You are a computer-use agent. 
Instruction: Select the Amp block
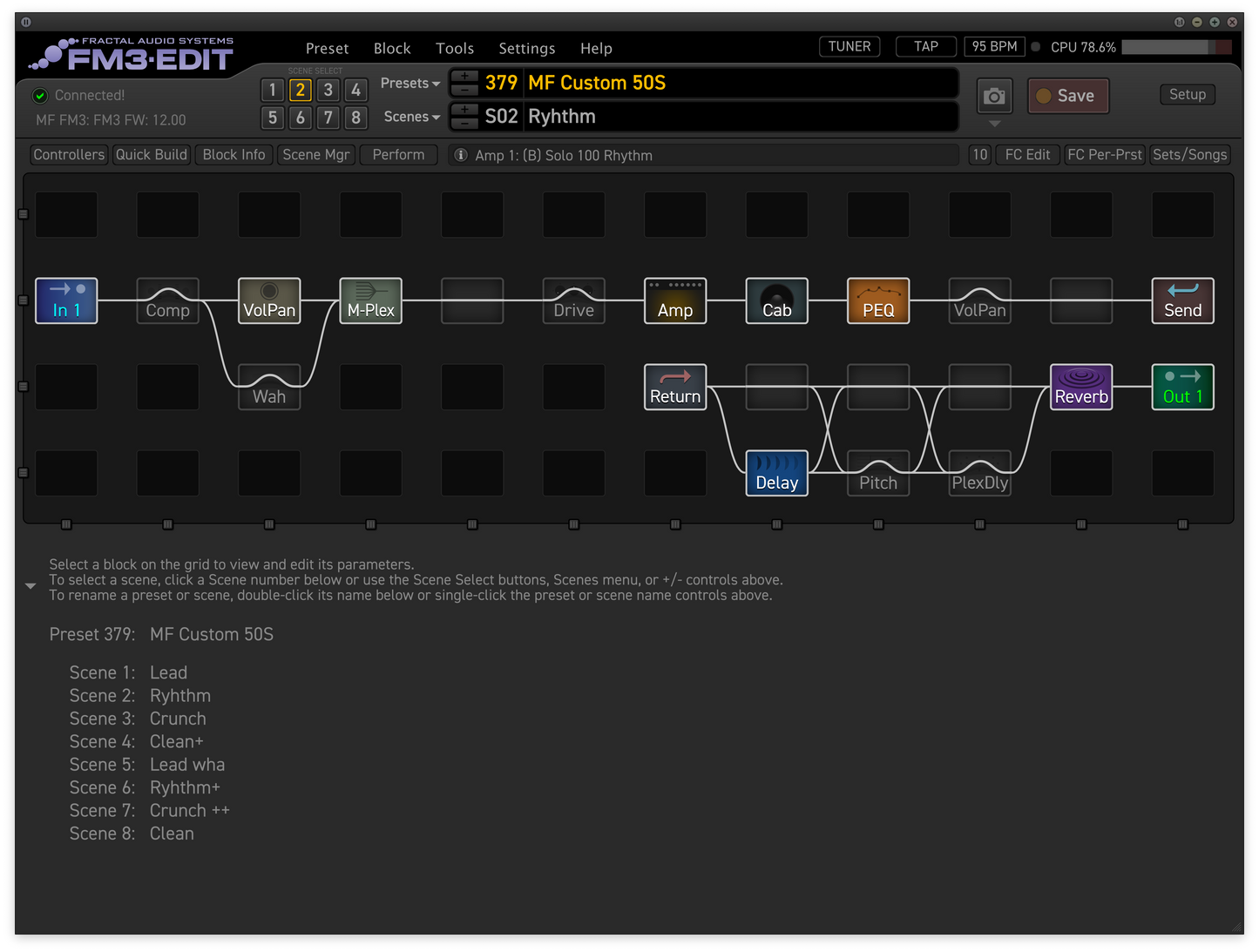pos(675,300)
